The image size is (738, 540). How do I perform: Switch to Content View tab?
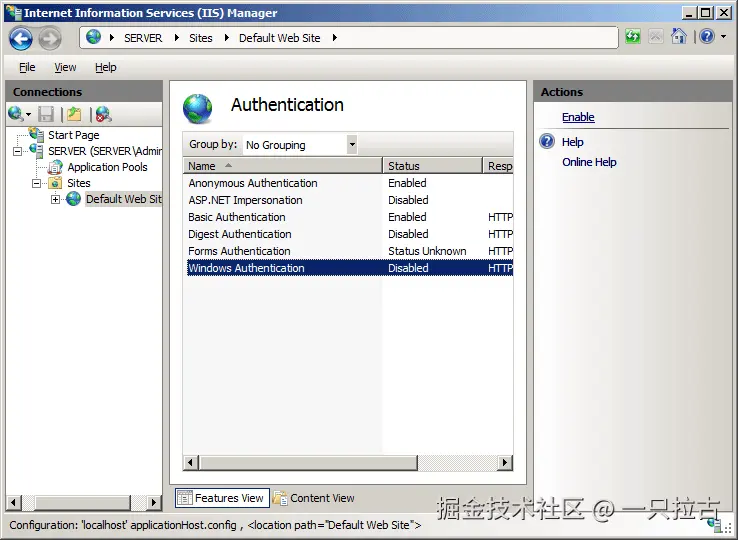(x=314, y=498)
